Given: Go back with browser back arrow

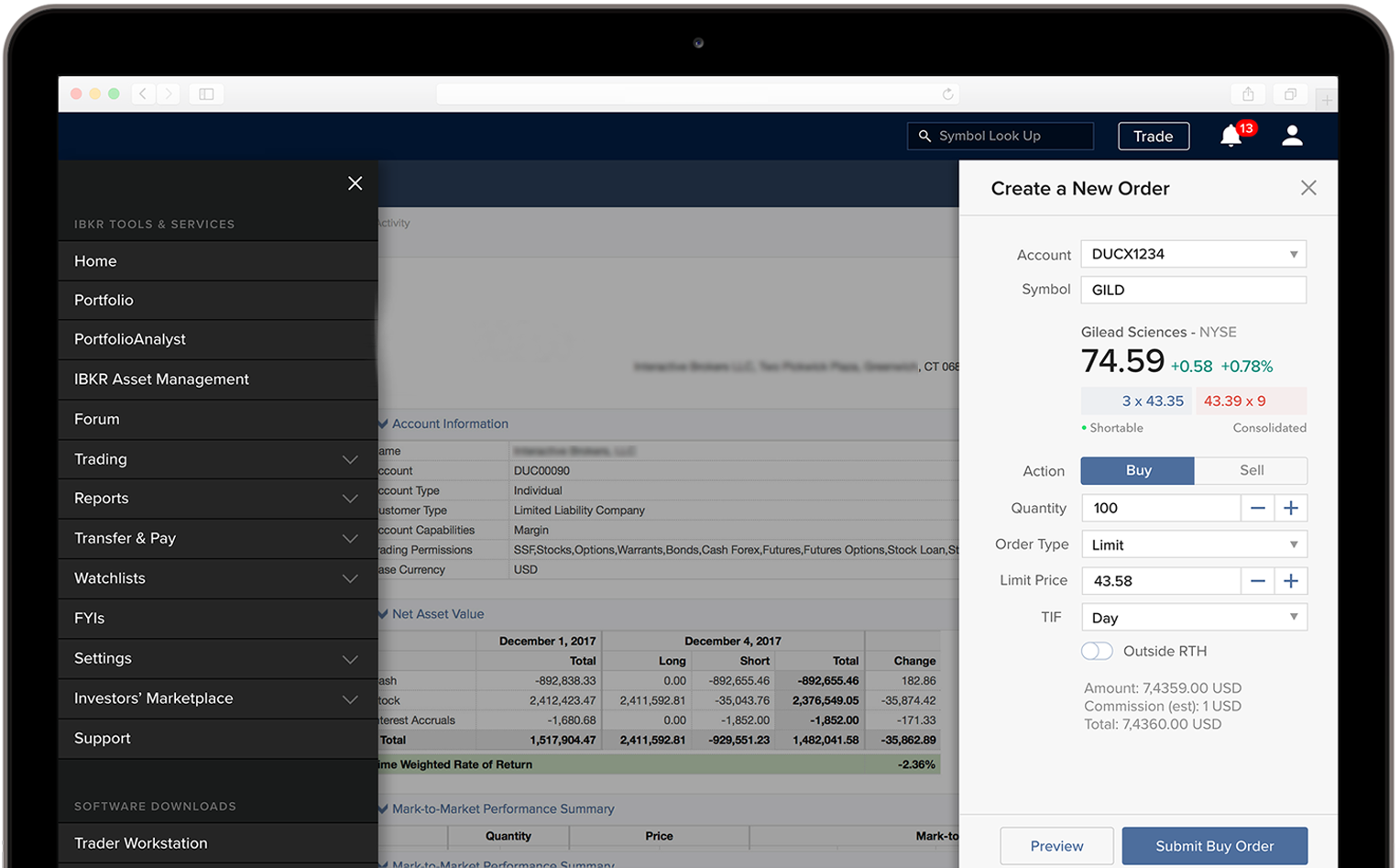Looking at the screenshot, I should (143, 93).
